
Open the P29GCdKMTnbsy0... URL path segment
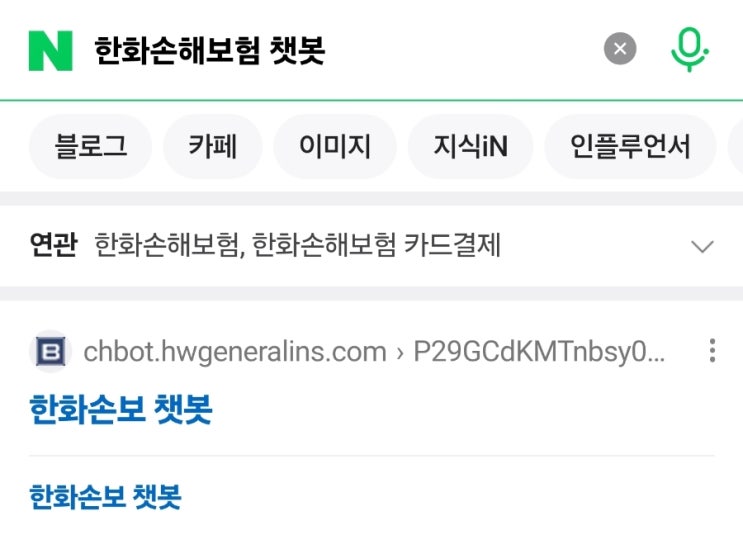pyautogui.click(x=539, y=352)
